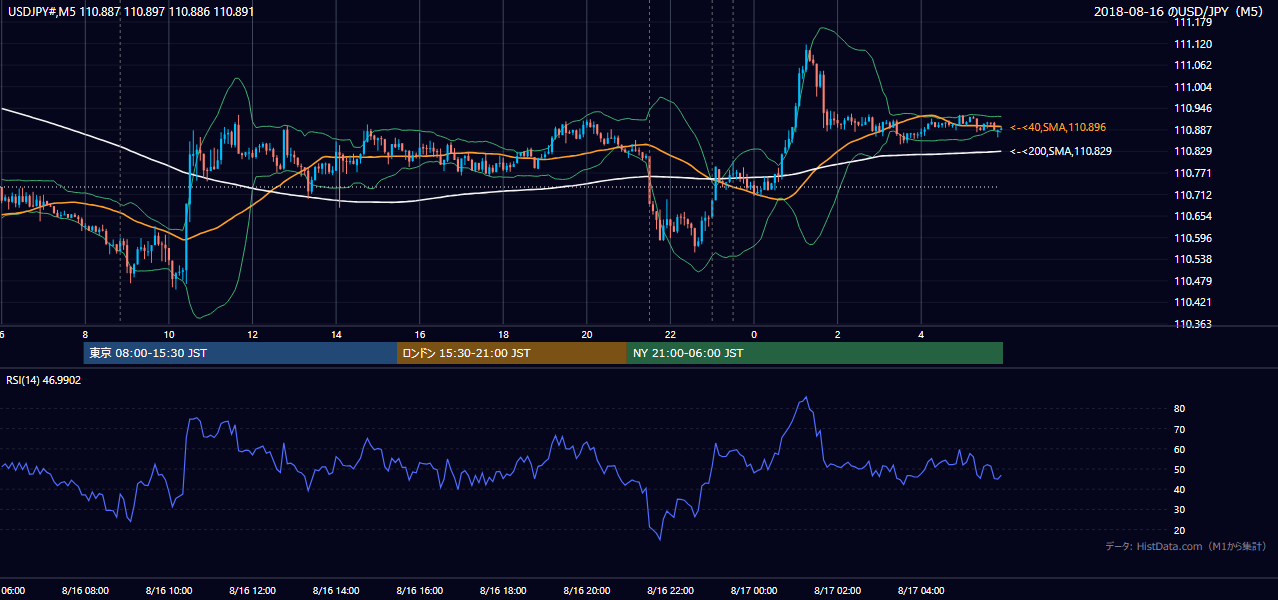Screen dimensions: 1278x600
Task: Click the hour 12 label under price chart
Action: 252,334
